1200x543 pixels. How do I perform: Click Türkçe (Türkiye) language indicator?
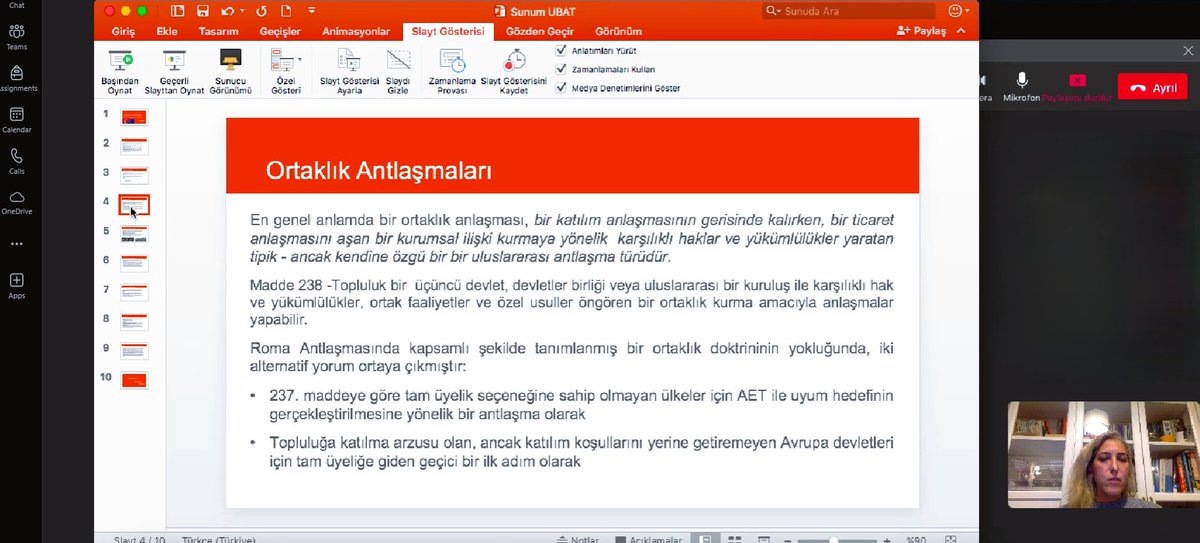tap(218, 539)
